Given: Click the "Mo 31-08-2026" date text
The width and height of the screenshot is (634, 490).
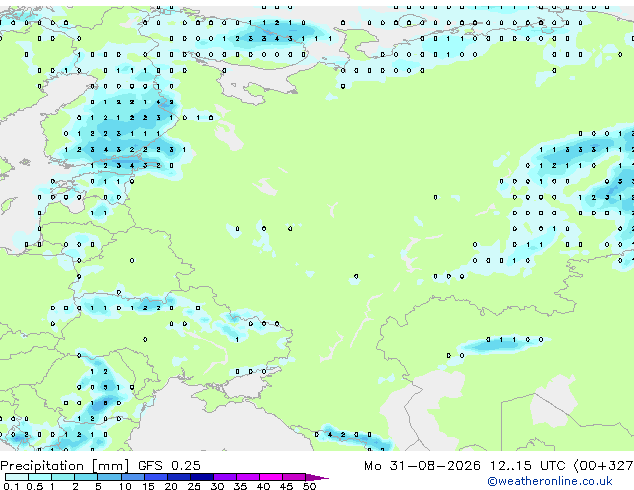Looking at the screenshot, I should click(x=422, y=466).
